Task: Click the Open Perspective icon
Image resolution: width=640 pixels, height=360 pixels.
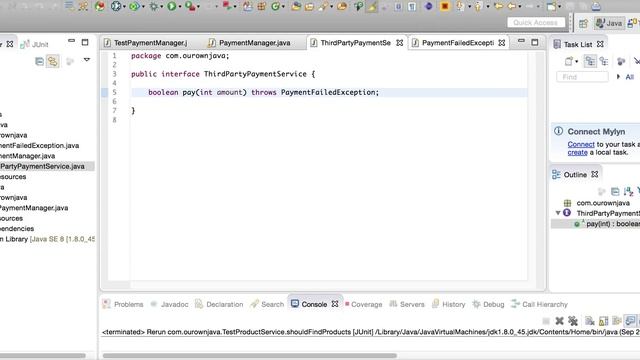Action: (x=583, y=23)
